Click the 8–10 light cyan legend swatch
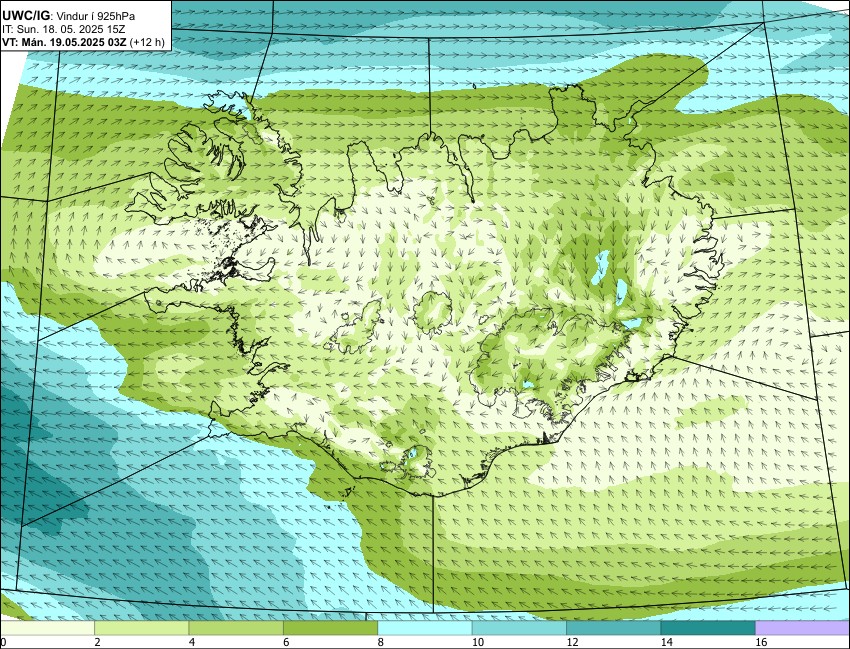The height and width of the screenshot is (649, 850). (x=424, y=628)
